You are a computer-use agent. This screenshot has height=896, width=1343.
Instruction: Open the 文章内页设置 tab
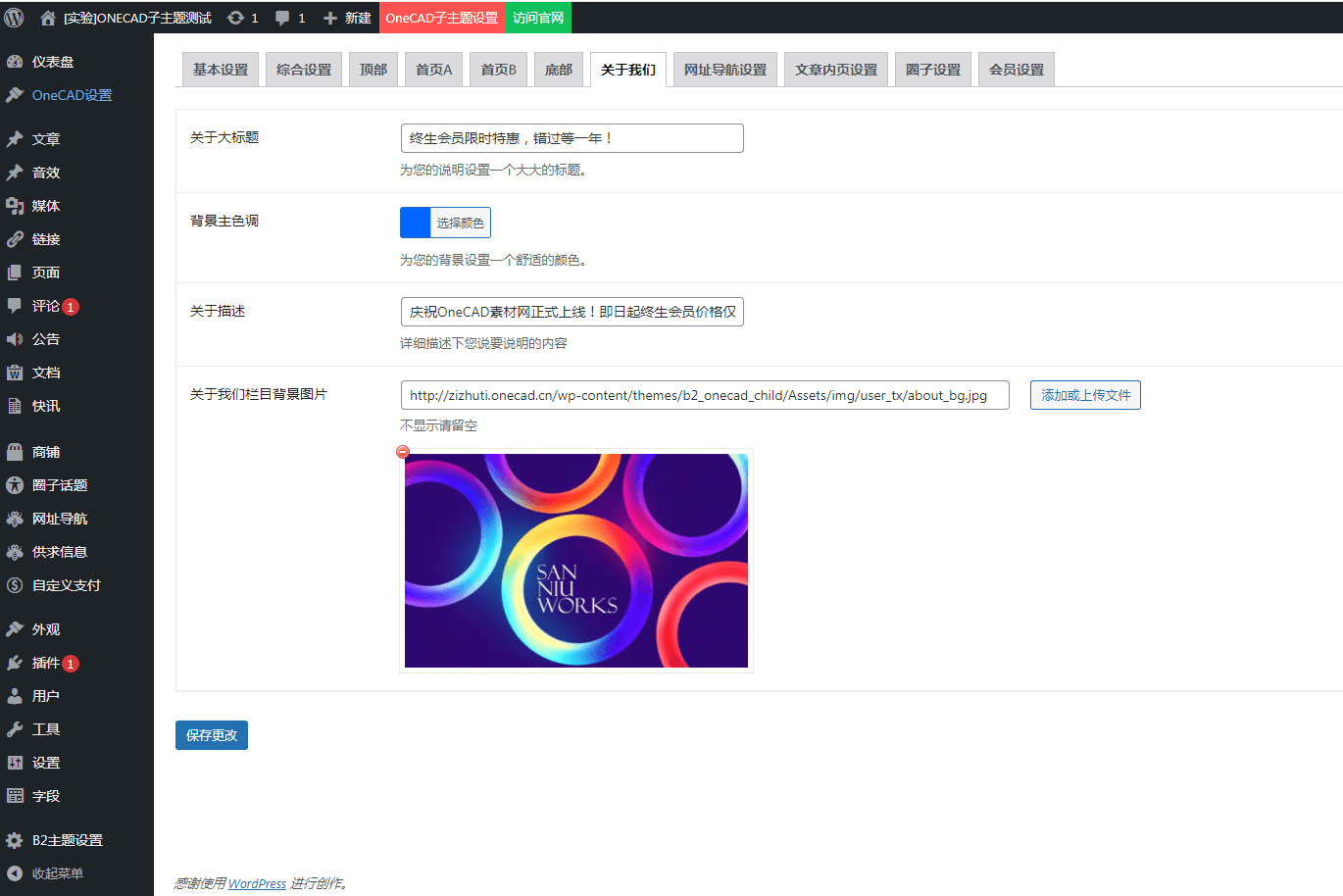836,70
